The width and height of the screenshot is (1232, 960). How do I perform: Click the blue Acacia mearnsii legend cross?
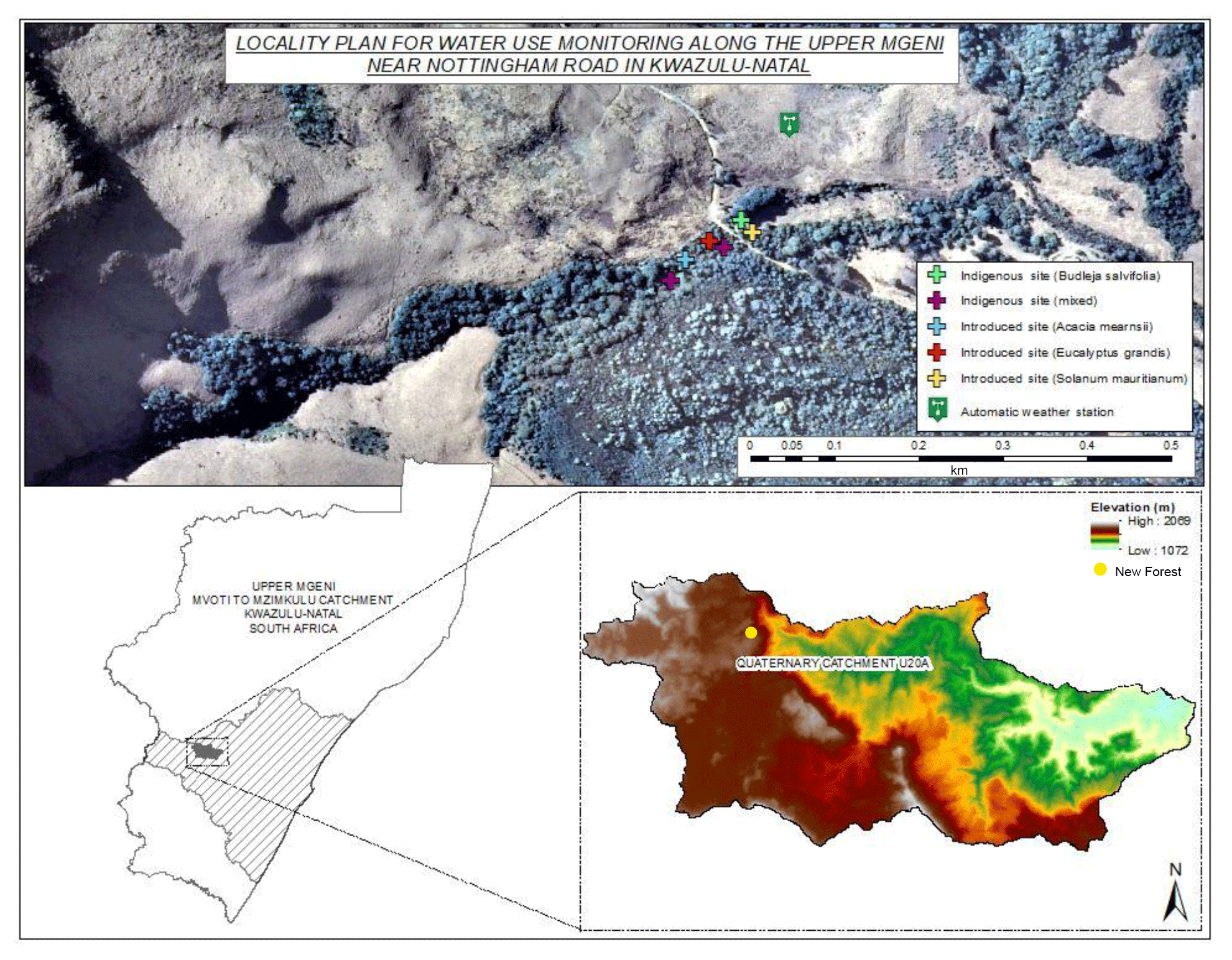click(937, 327)
